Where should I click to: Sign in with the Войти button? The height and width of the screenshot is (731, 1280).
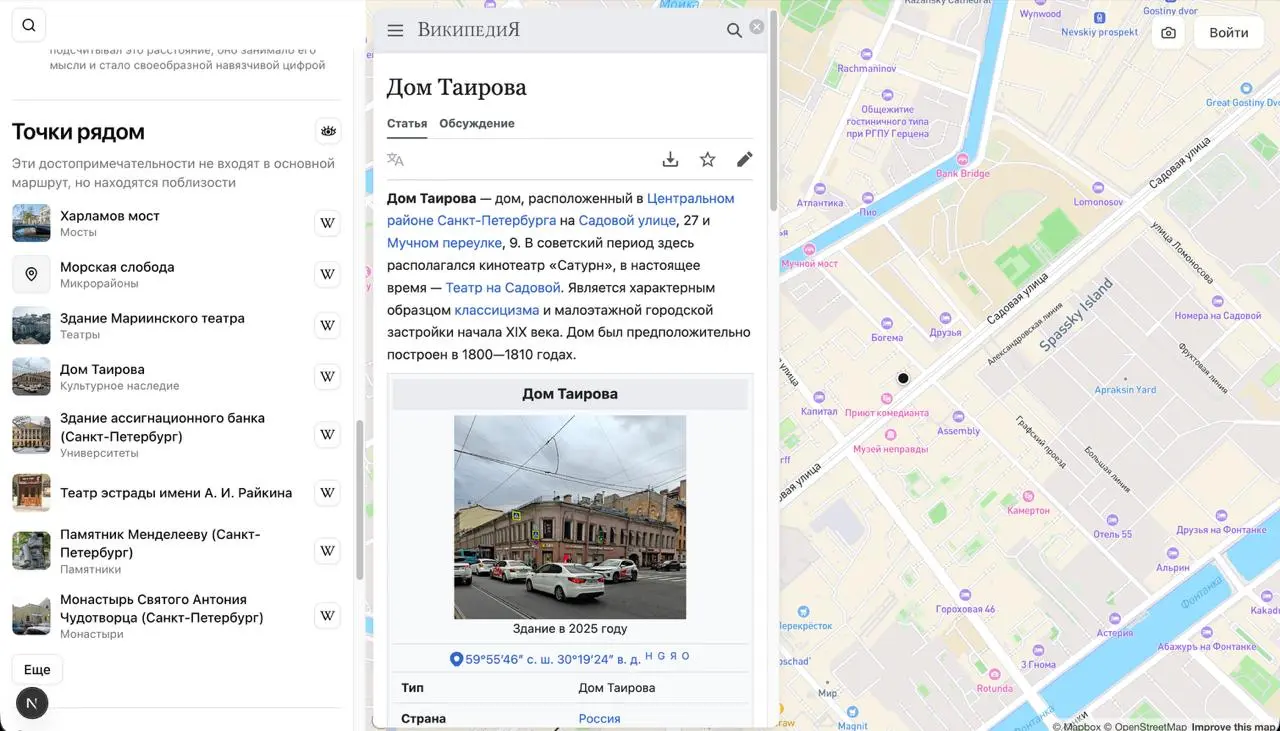click(1229, 33)
